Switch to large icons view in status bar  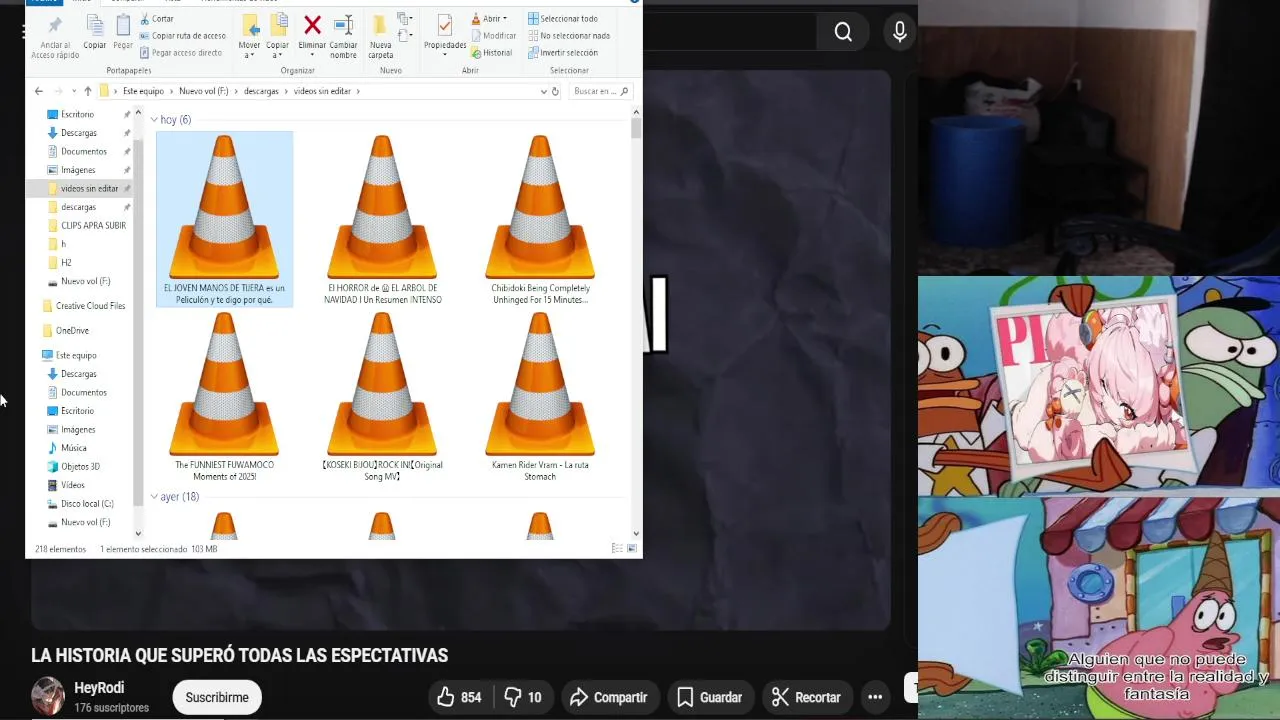click(x=632, y=549)
